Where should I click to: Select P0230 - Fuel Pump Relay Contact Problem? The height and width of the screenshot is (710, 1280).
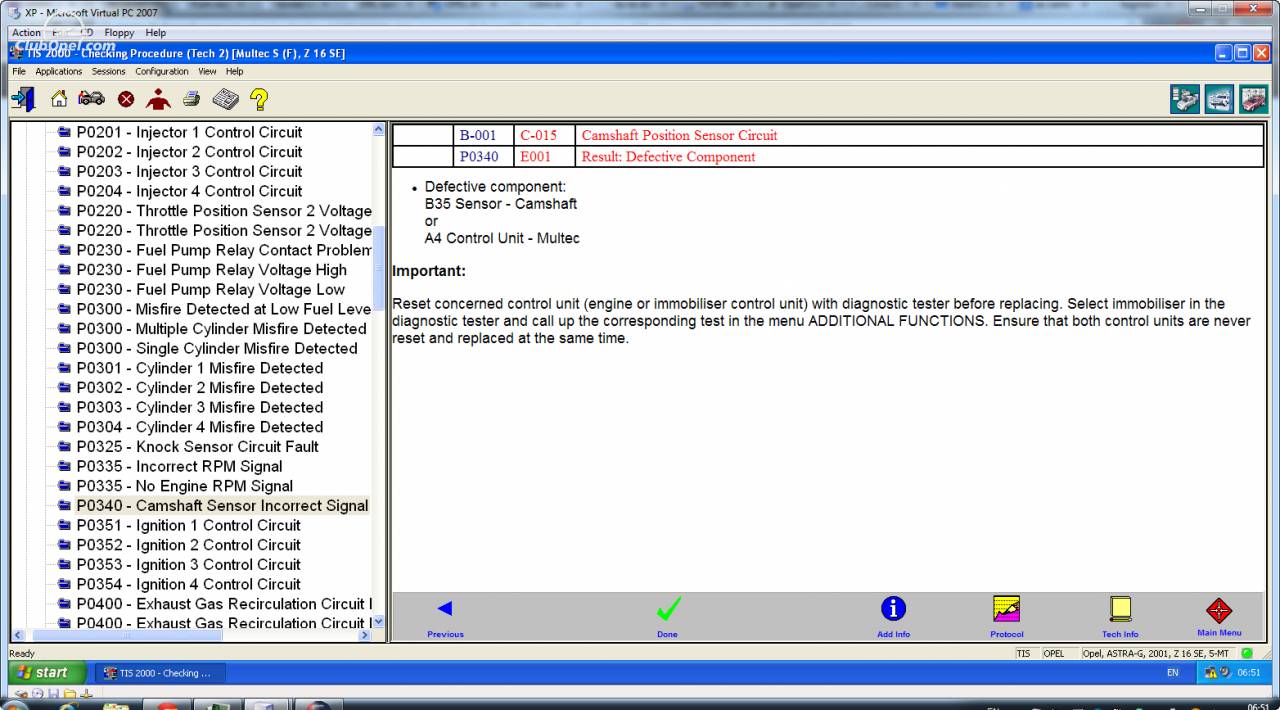click(224, 250)
